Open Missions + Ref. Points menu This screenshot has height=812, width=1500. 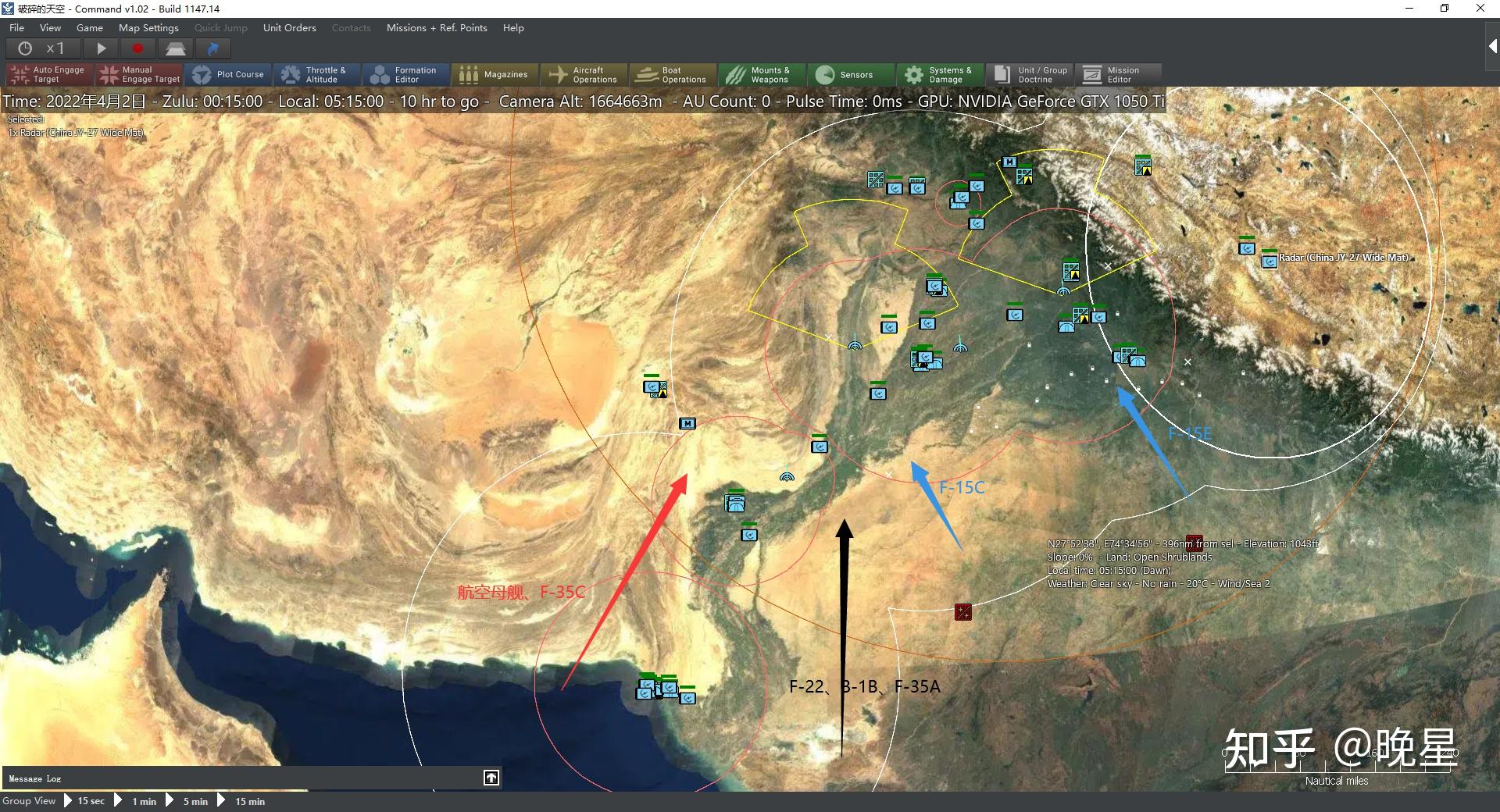point(437,27)
